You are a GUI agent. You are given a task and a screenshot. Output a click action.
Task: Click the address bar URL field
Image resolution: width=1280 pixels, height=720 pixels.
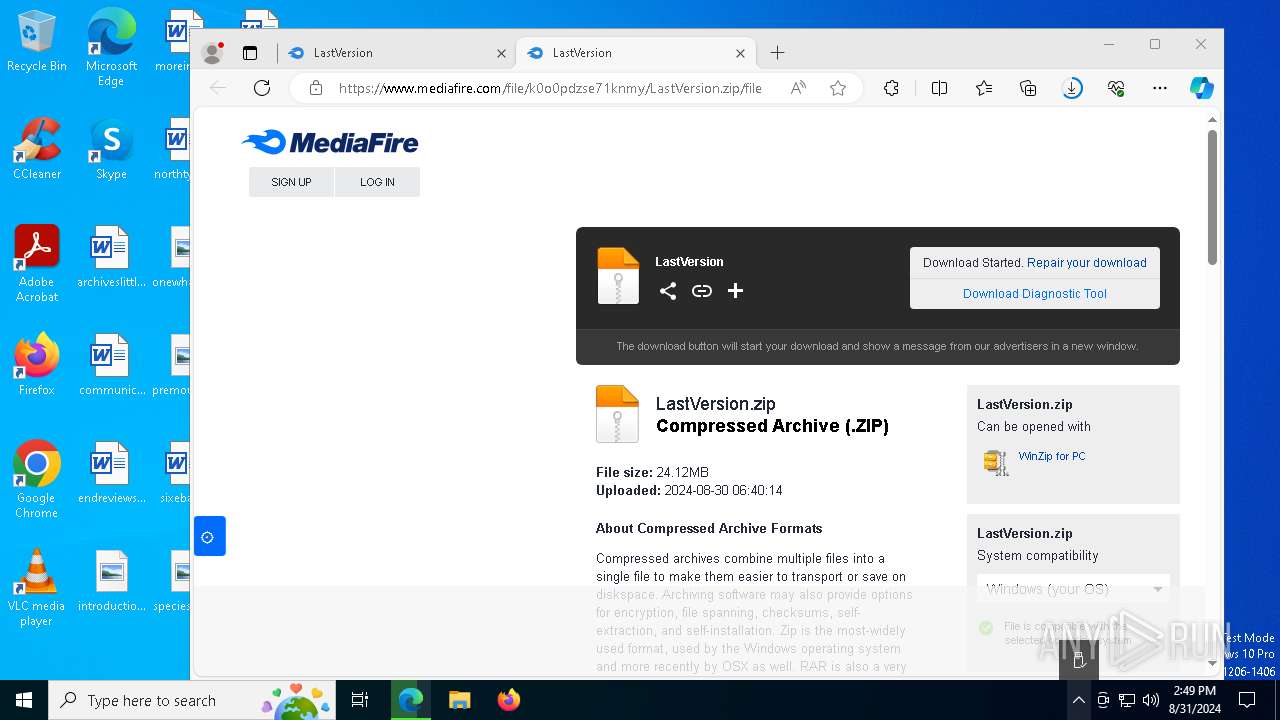tap(550, 88)
